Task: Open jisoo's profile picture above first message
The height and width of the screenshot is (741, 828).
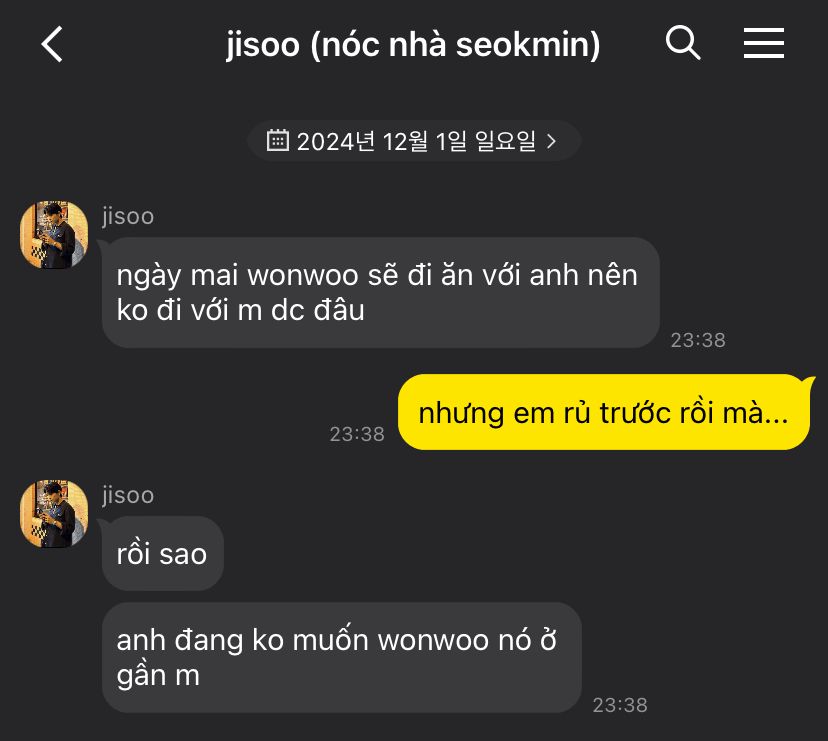Action: (54, 235)
